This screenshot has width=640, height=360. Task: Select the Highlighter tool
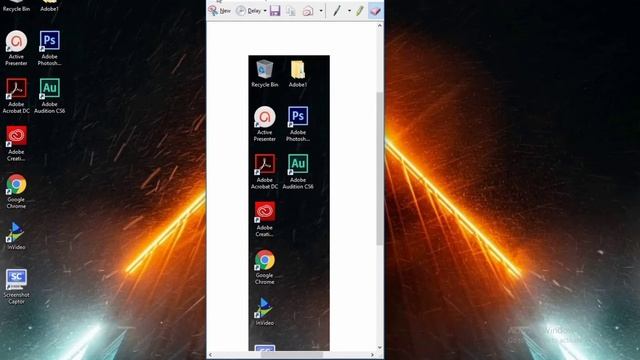point(360,11)
